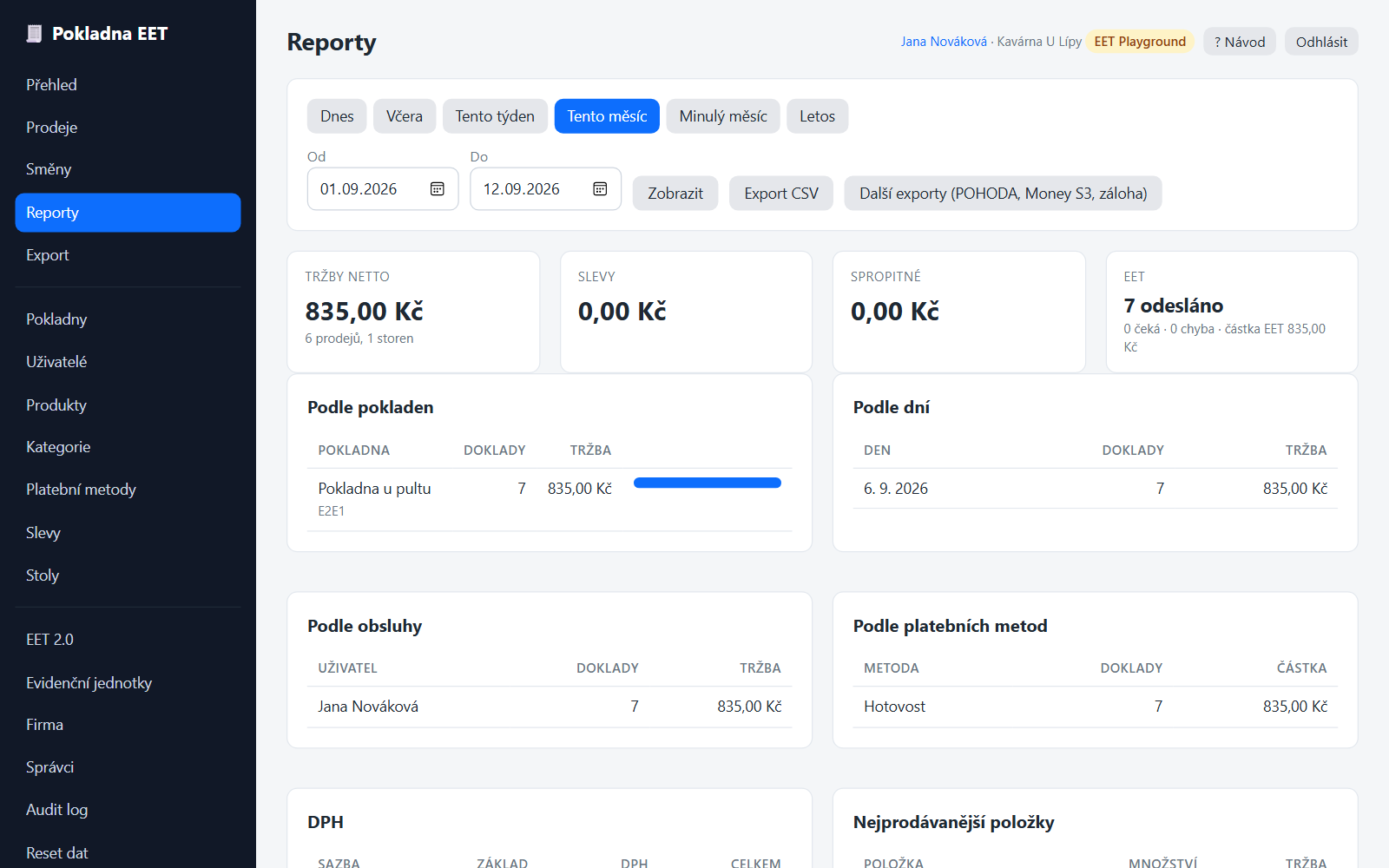Viewport: 1389px width, 868px height.
Task: Select the Letos period filter
Action: 818,116
